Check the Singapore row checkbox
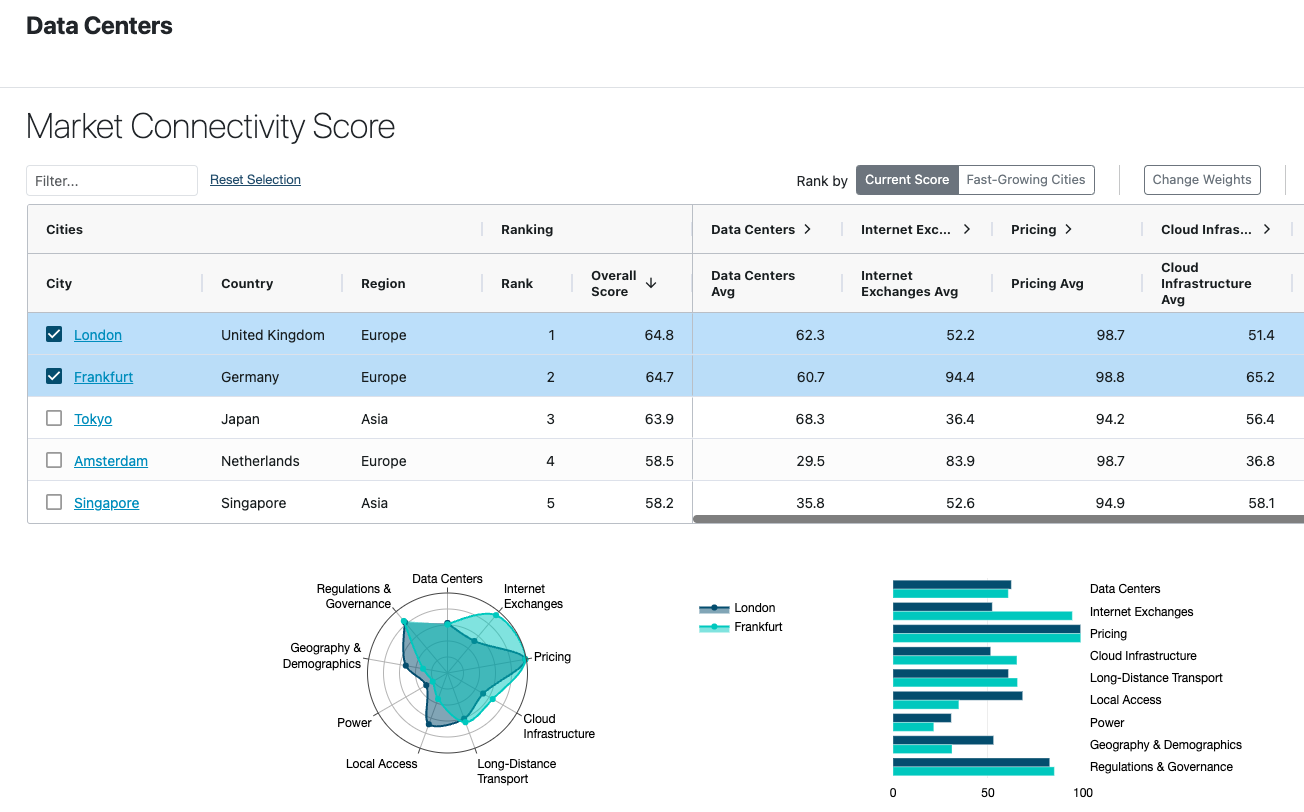This screenshot has width=1304, height=812. point(54,502)
